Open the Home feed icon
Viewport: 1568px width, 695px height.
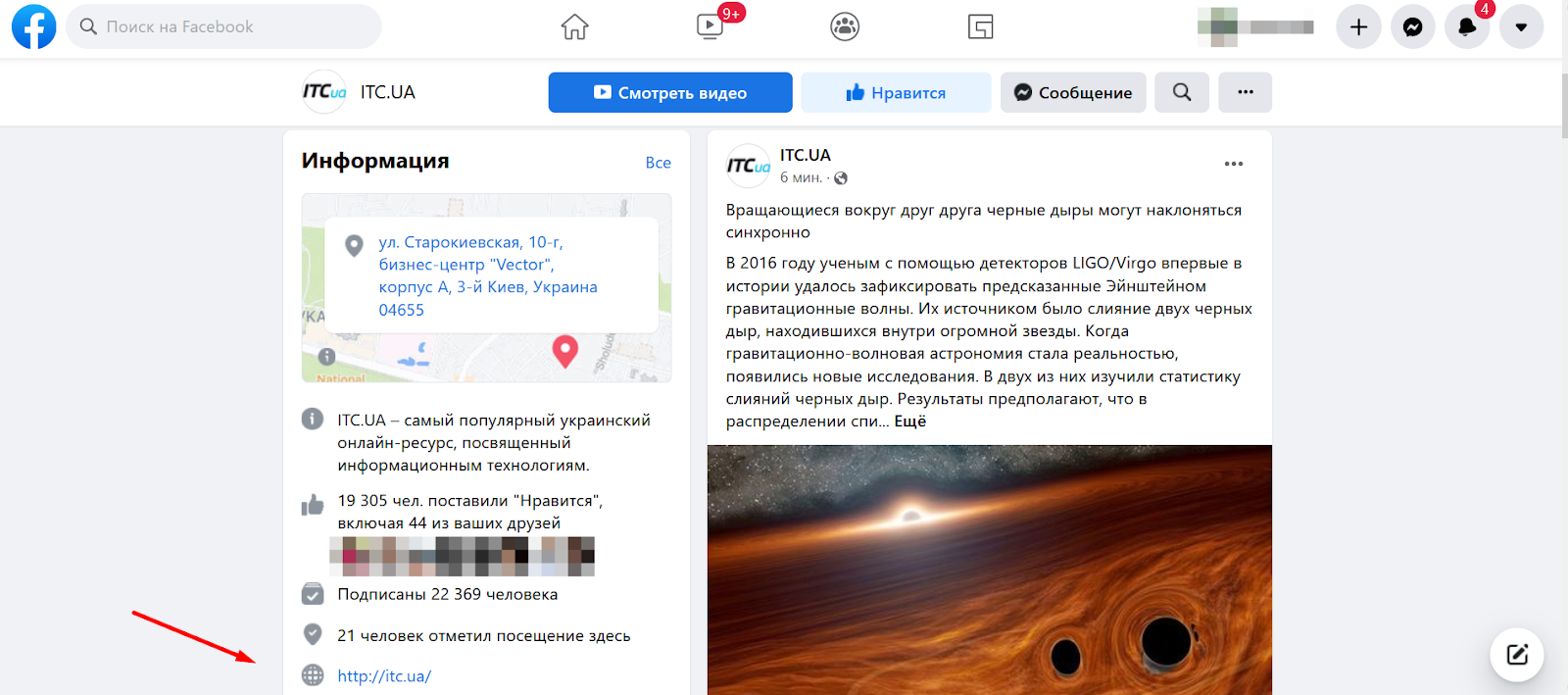coord(575,26)
